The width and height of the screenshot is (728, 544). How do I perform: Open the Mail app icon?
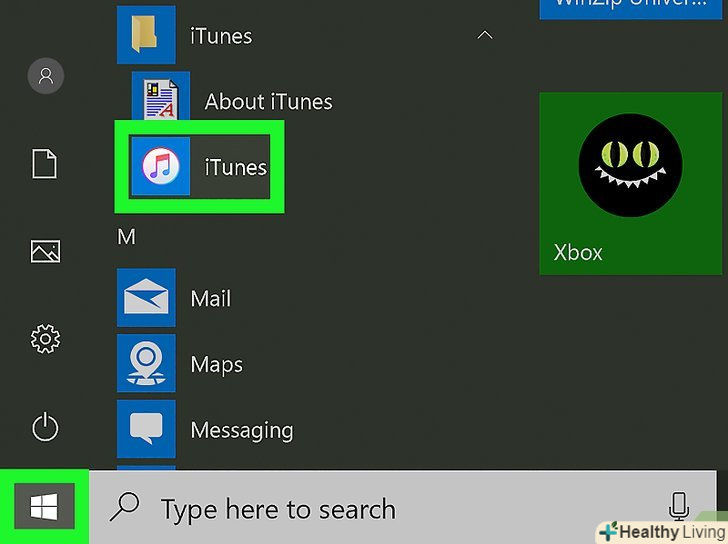coord(146,298)
